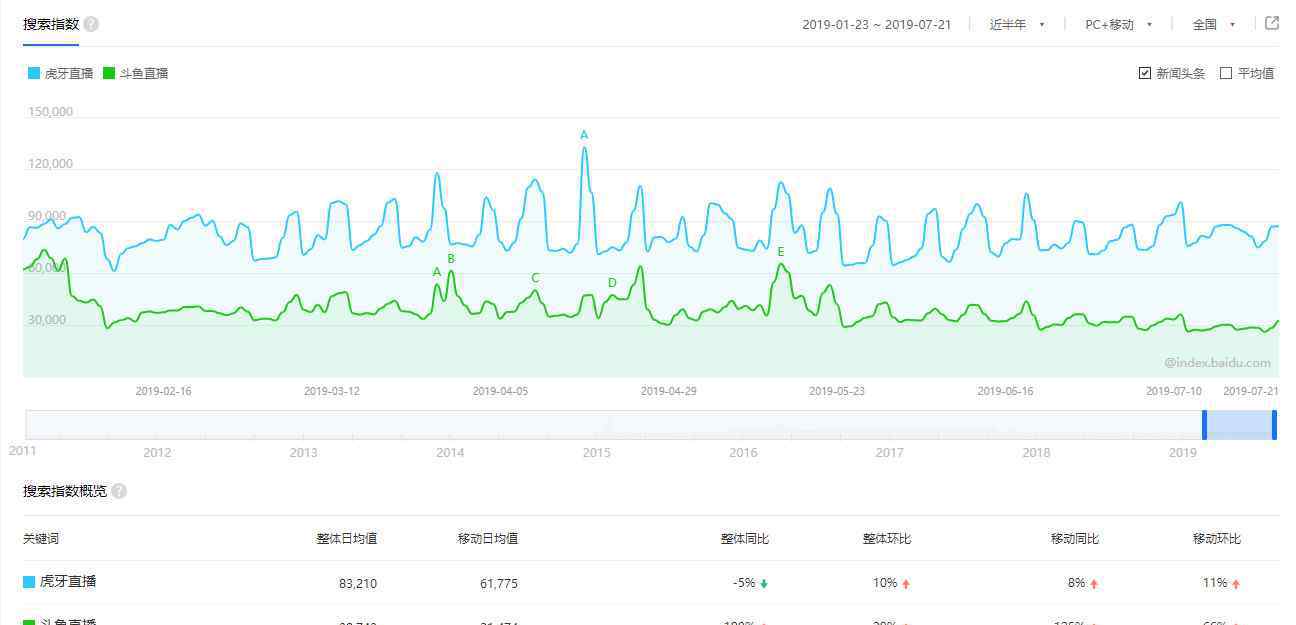This screenshot has height=625, width=1296.
Task: Click the 2019-04-05 date label on the x-axis
Action: coord(500,391)
